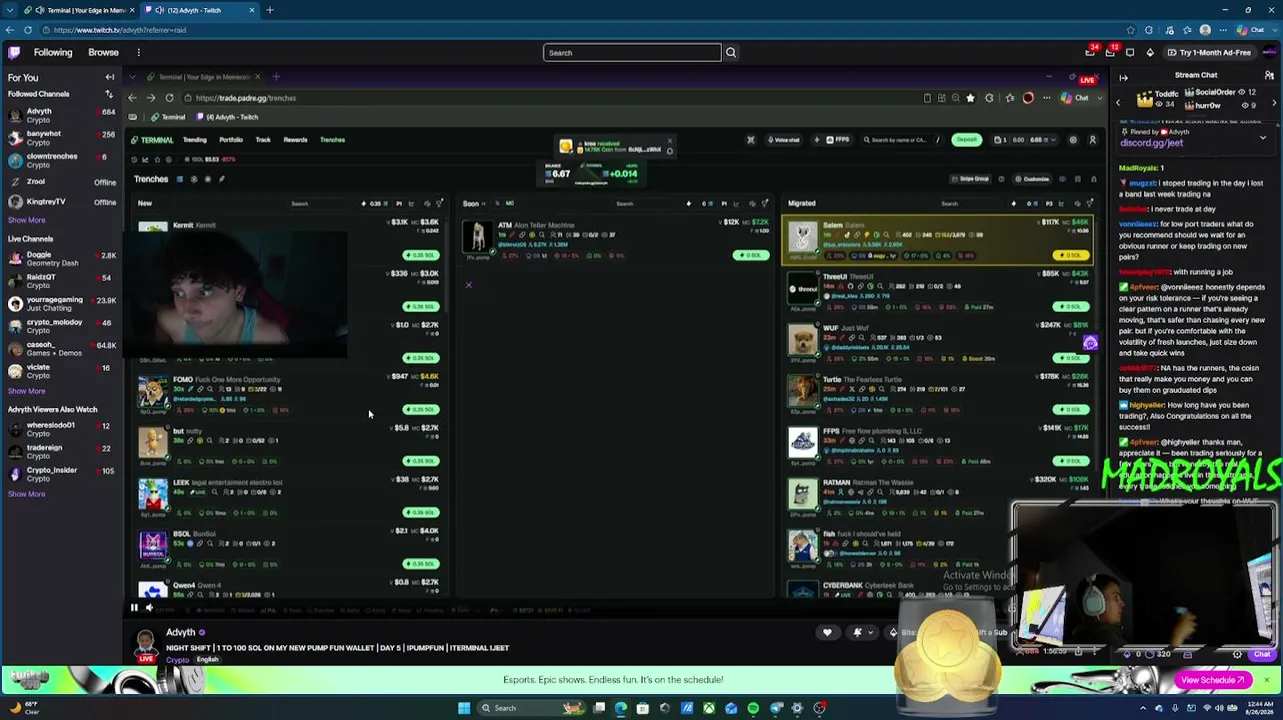Open the FOMO token row

tap(290, 394)
